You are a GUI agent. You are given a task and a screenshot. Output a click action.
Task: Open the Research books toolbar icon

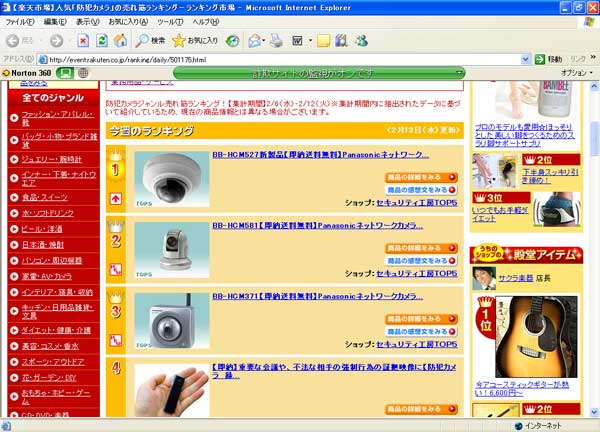(341, 40)
